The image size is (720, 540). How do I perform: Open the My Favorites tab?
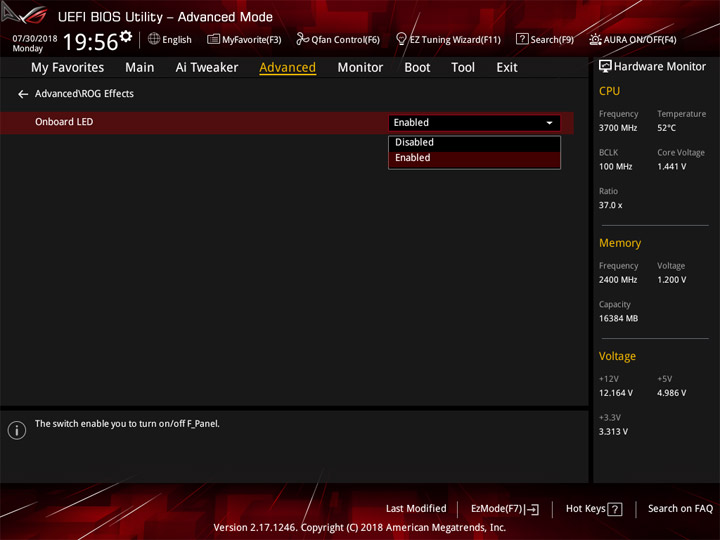pos(68,68)
